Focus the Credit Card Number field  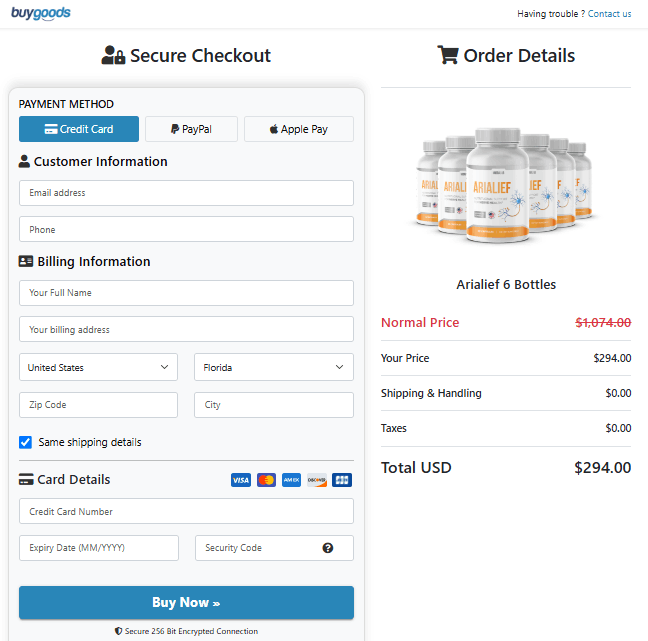click(x=186, y=511)
